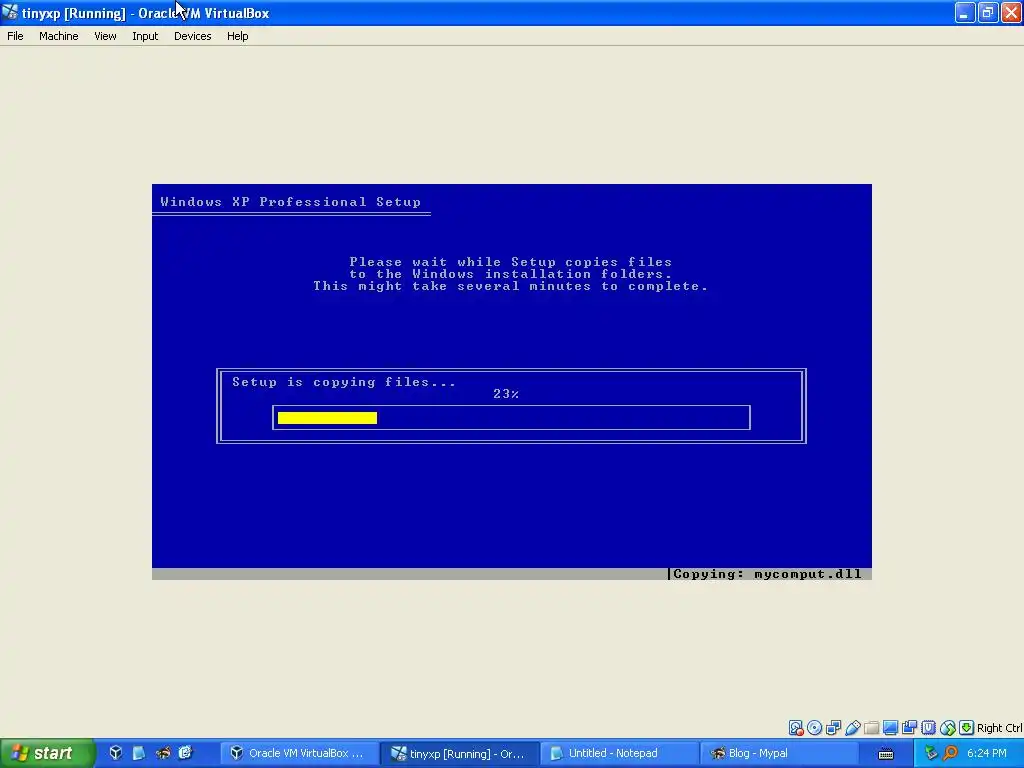Click the mouse integration status icon
This screenshot has height=768, width=1024.
coord(948,728)
